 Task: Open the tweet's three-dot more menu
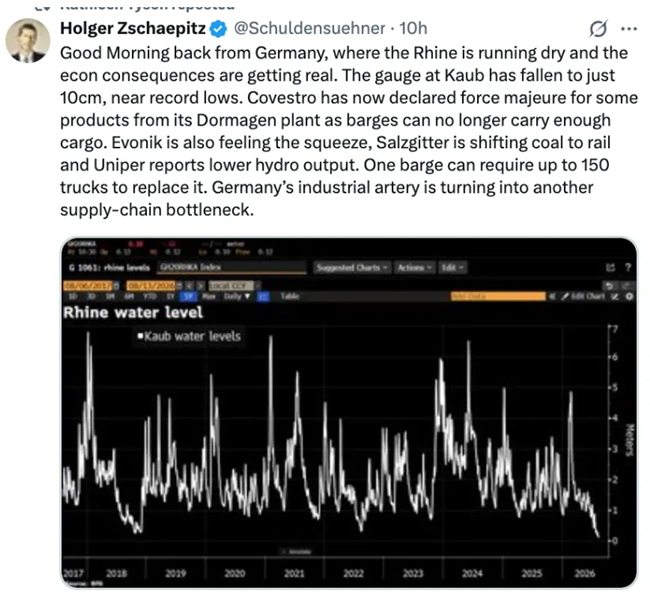(x=629, y=29)
